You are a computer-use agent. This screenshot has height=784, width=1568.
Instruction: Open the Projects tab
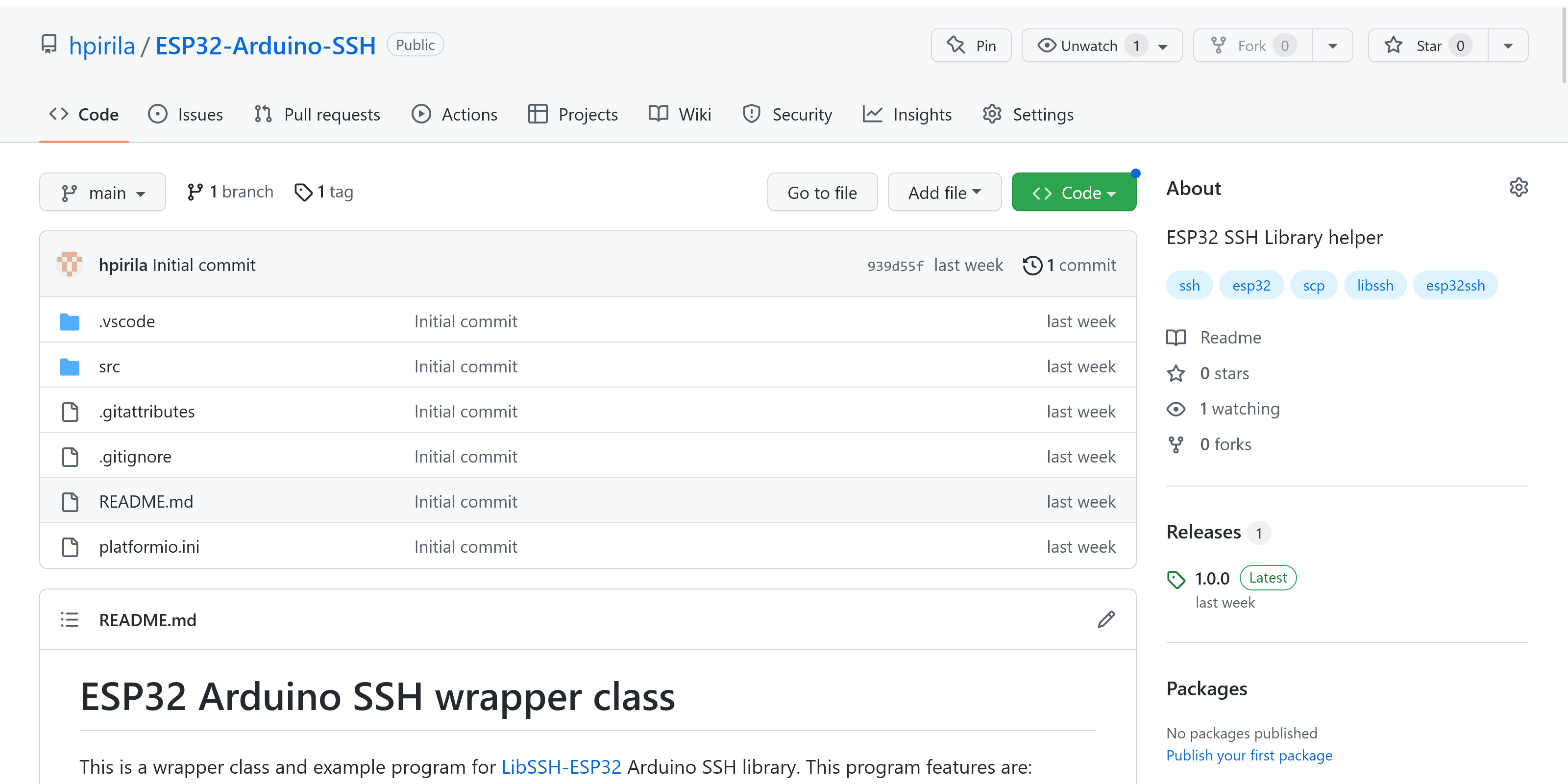573,115
